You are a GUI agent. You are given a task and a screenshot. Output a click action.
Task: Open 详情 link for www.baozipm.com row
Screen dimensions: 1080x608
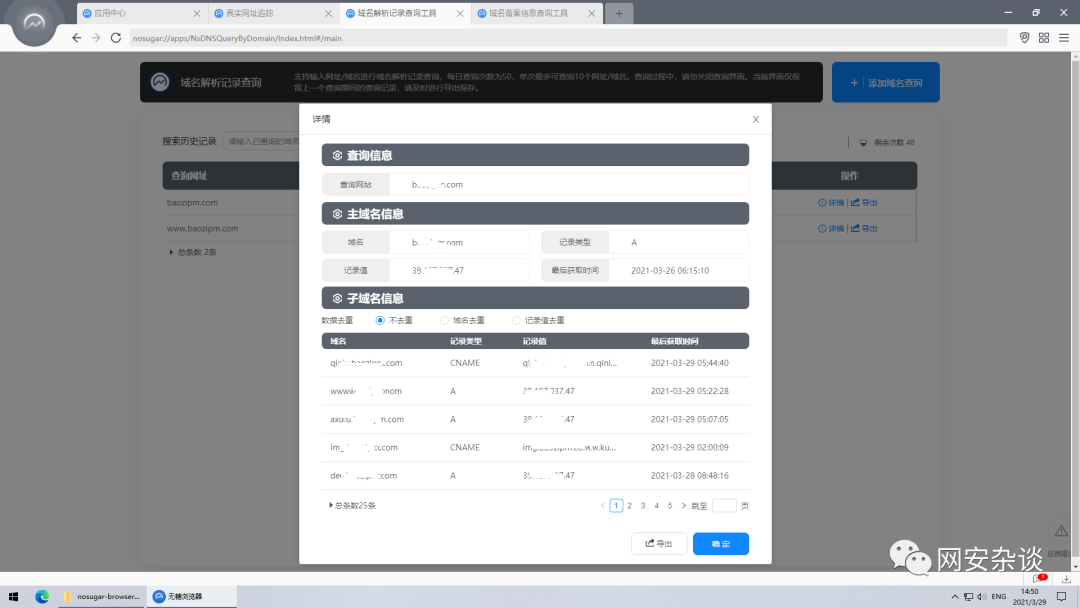(x=831, y=228)
